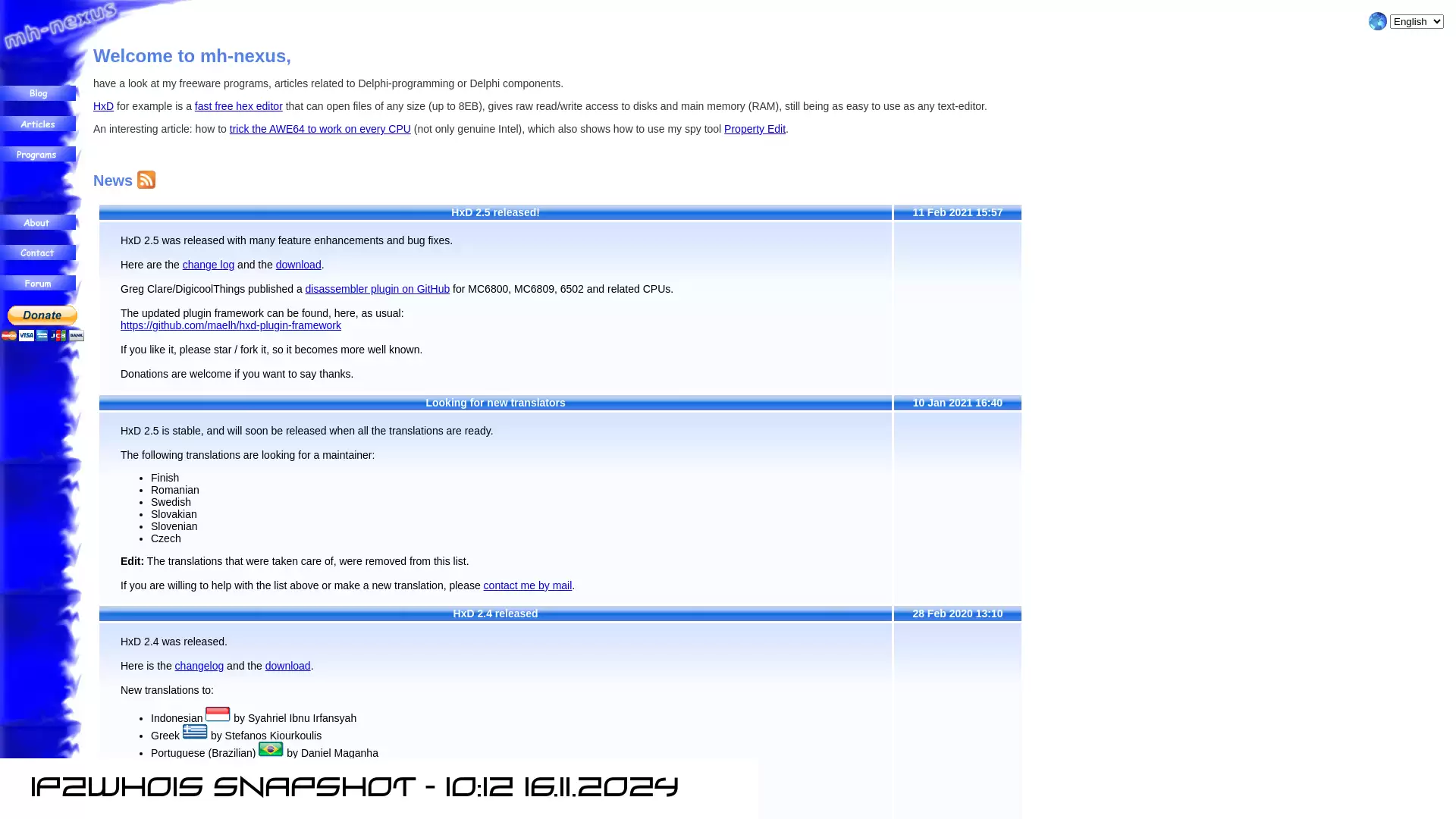Click the globe language selector icon
The height and width of the screenshot is (819, 1456).
click(1377, 20)
